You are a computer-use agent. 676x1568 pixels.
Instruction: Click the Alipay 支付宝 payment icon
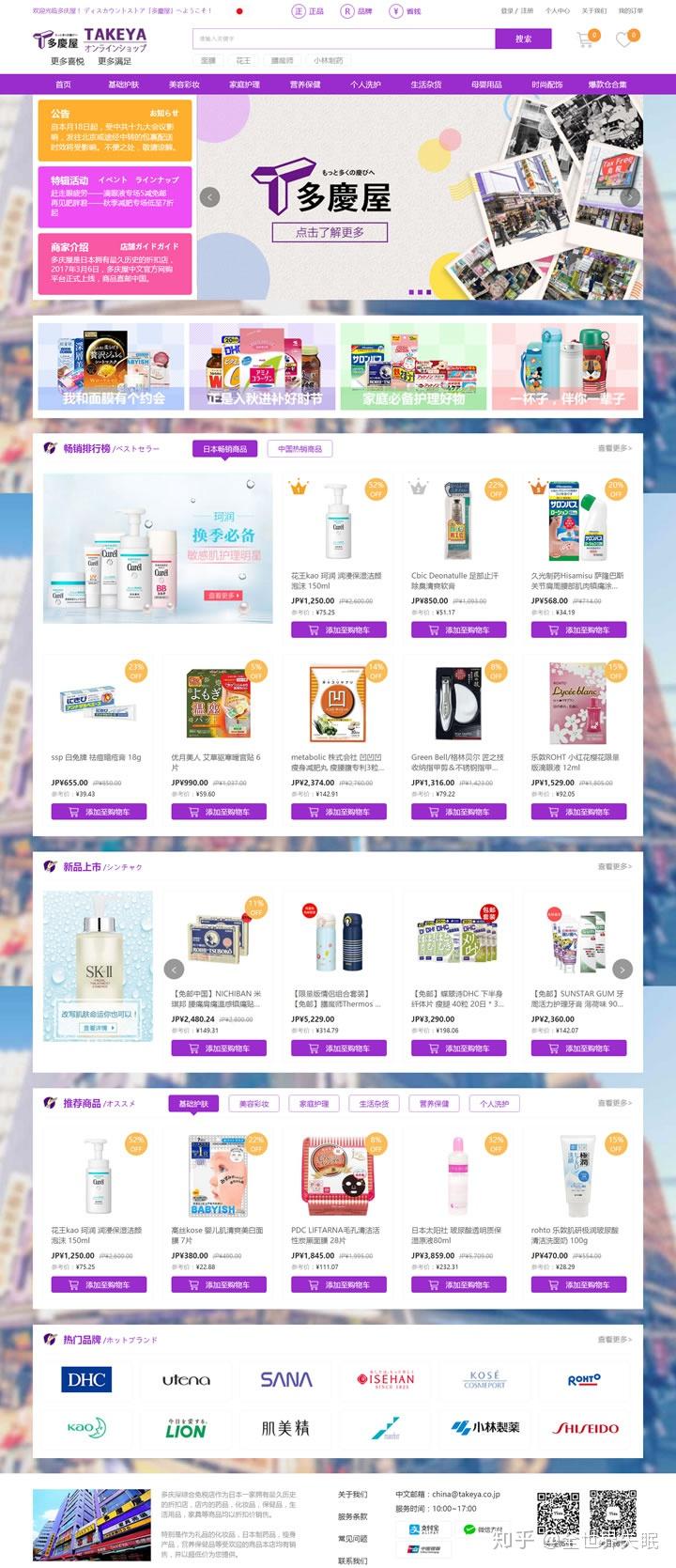(x=424, y=1529)
